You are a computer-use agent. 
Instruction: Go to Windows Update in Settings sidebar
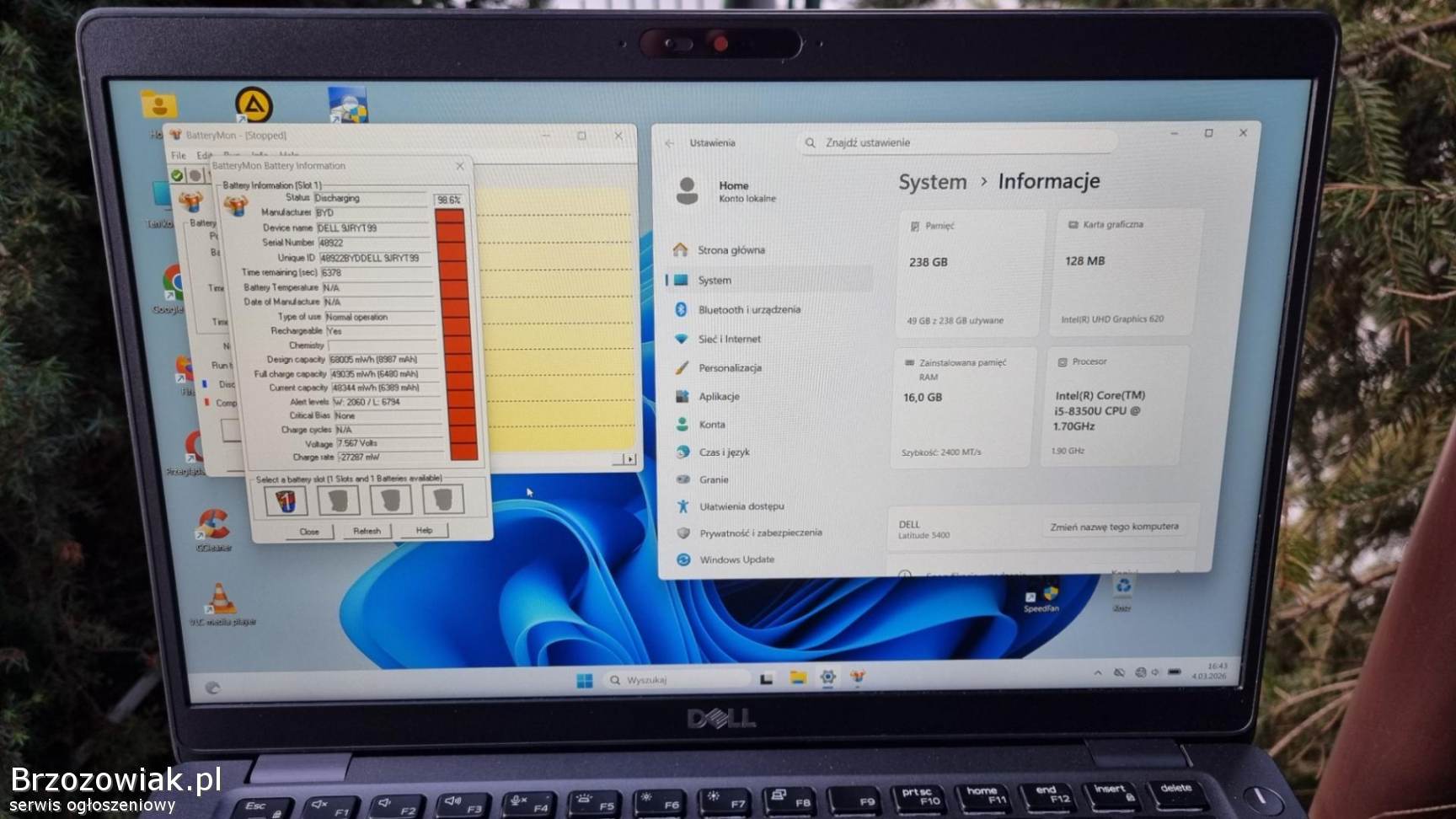click(x=736, y=559)
